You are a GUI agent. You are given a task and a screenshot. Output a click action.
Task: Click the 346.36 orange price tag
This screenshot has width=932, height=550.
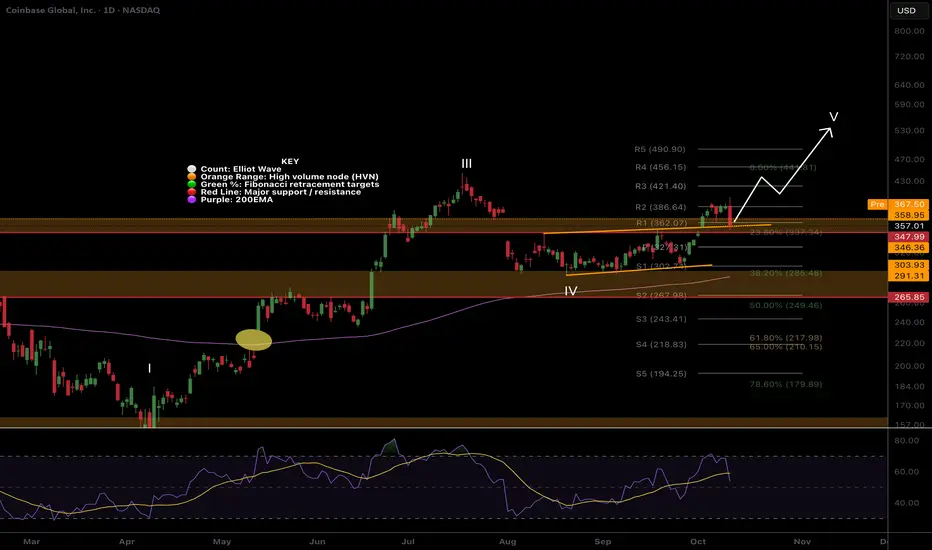909,247
